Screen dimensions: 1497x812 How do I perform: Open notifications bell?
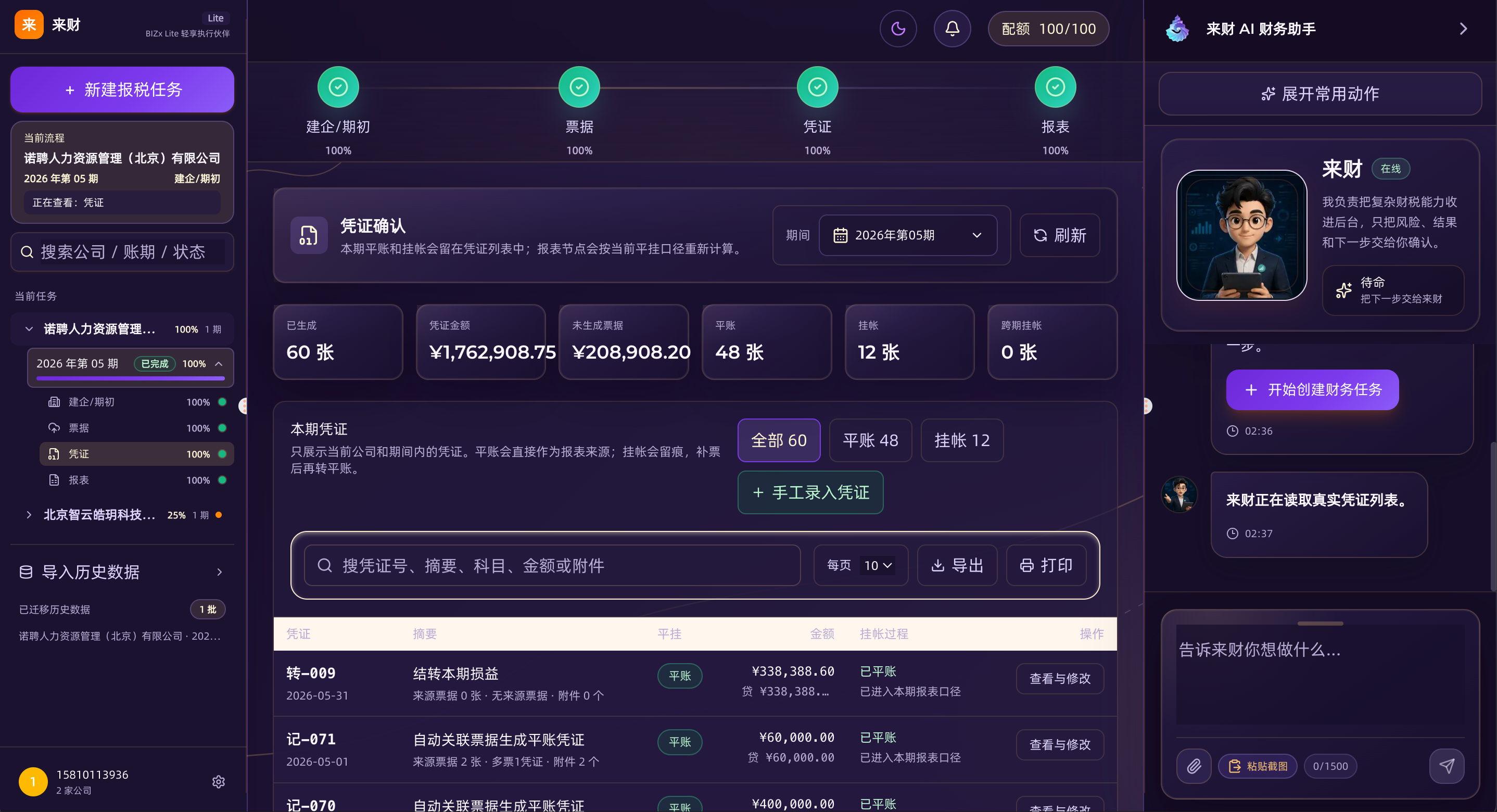(x=952, y=29)
